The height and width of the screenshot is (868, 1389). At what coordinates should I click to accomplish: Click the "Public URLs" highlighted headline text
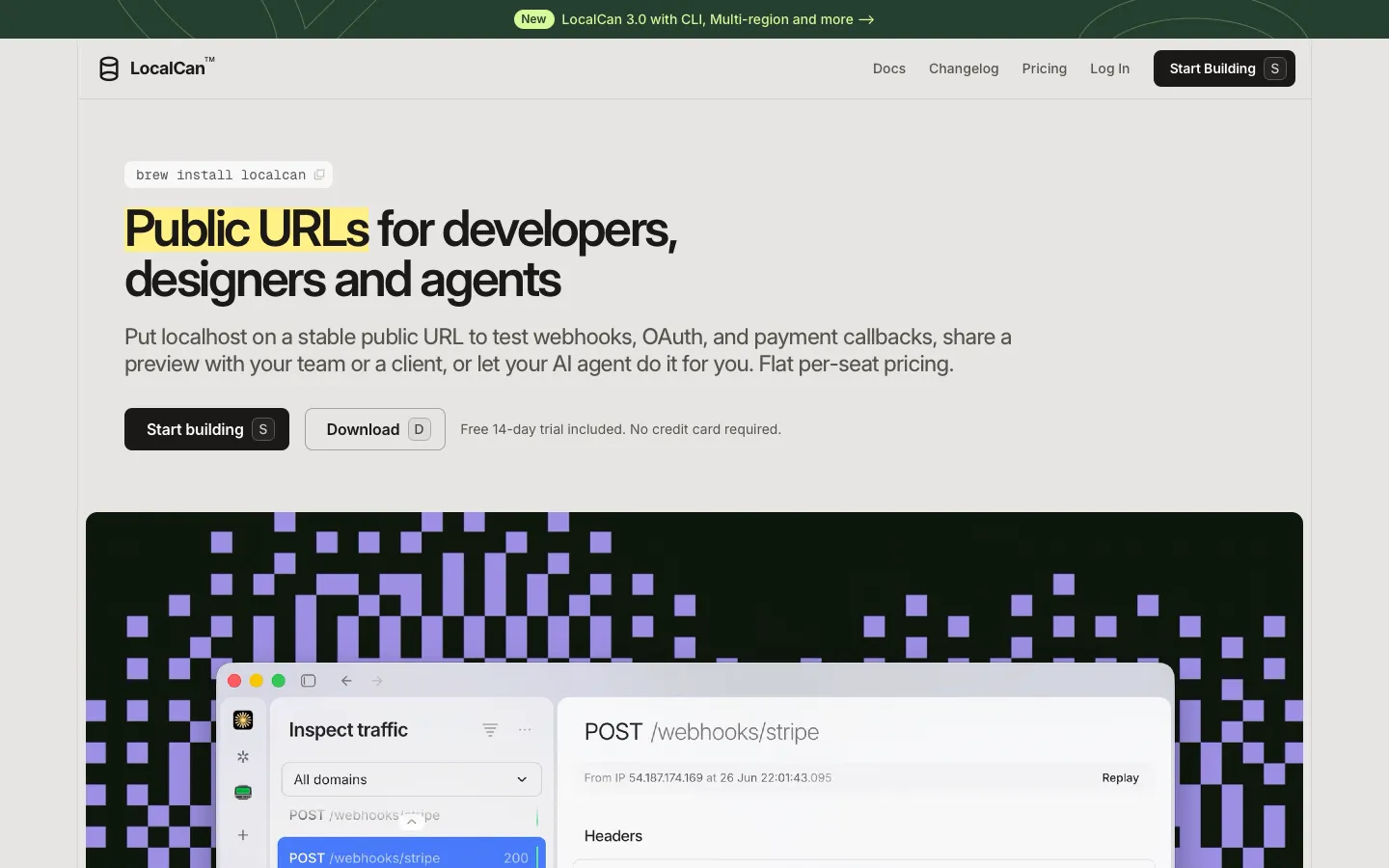pos(247,230)
